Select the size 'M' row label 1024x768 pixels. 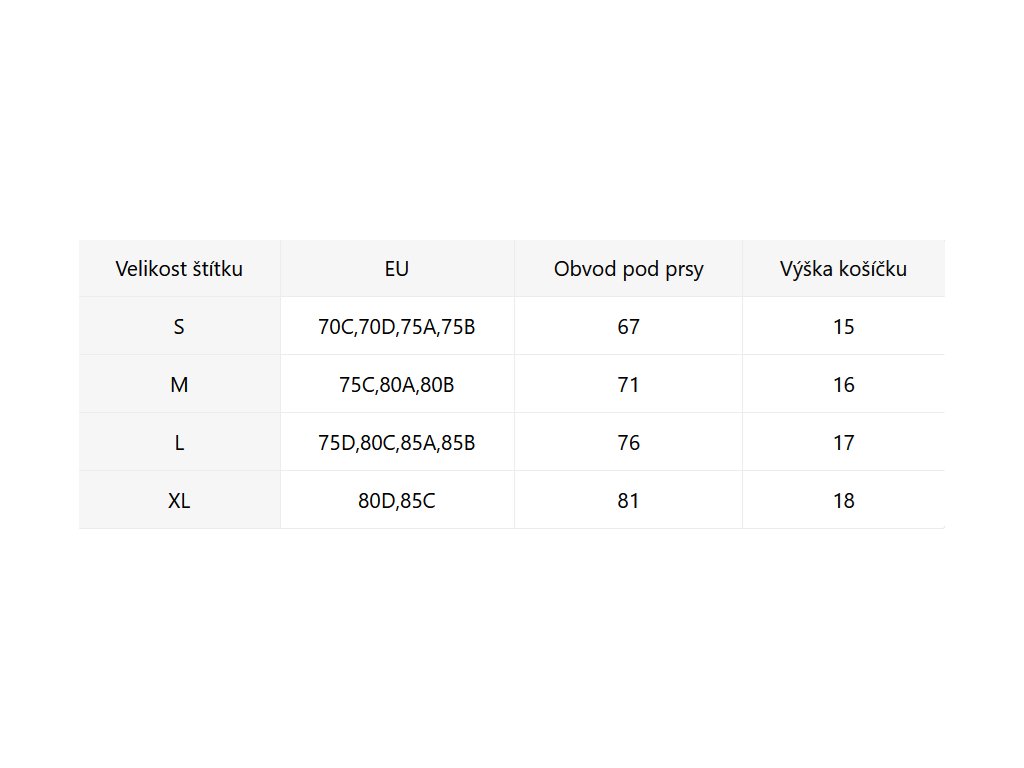179,385
